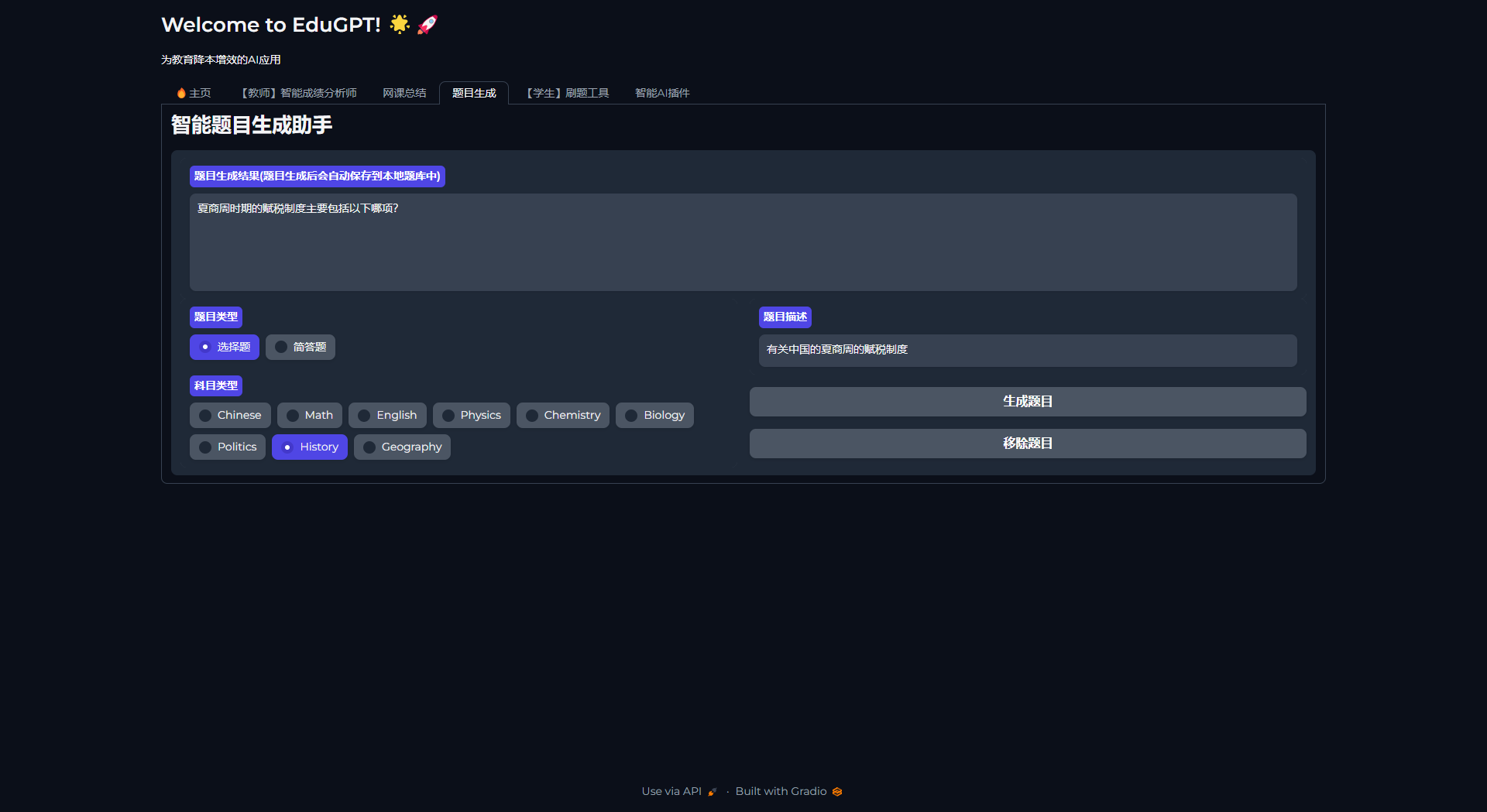Open the Built with Gradio link
This screenshot has width=1487, height=812.
781,791
